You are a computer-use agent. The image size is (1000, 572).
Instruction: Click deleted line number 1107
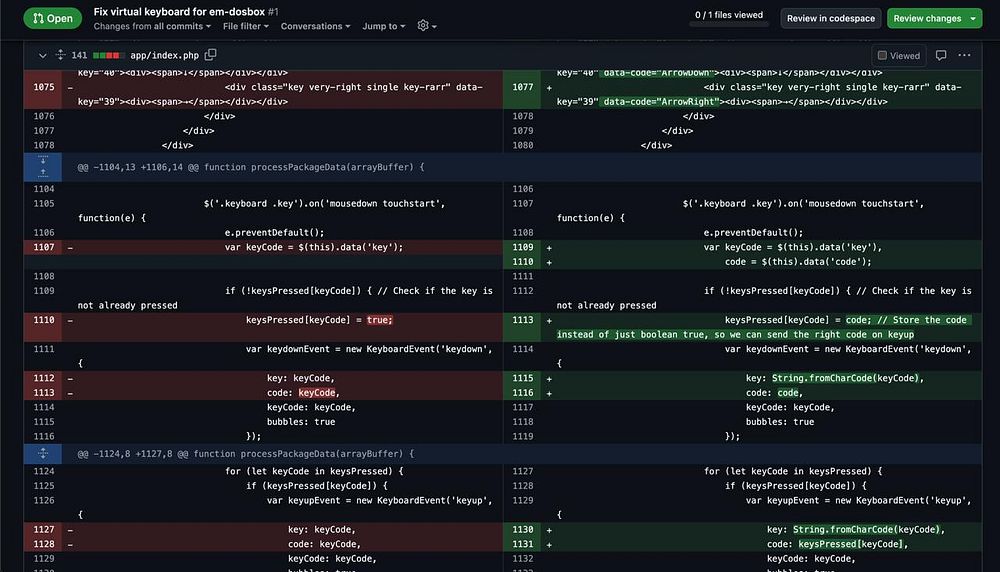click(43, 247)
